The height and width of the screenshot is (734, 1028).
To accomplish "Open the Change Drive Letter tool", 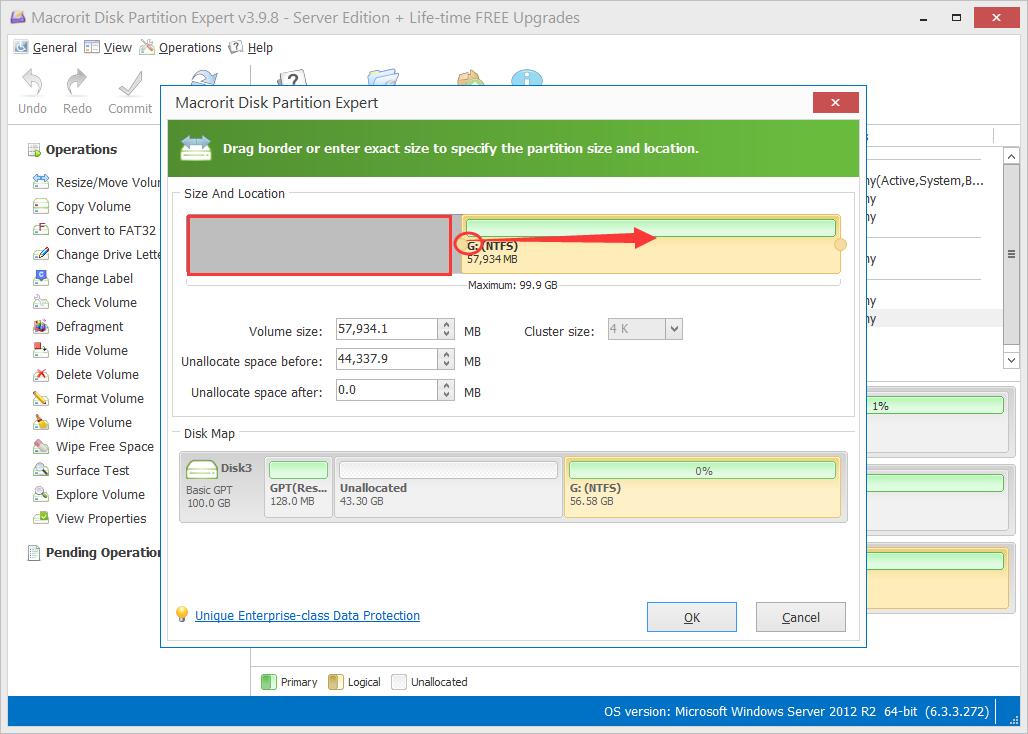I will pos(40,254).
